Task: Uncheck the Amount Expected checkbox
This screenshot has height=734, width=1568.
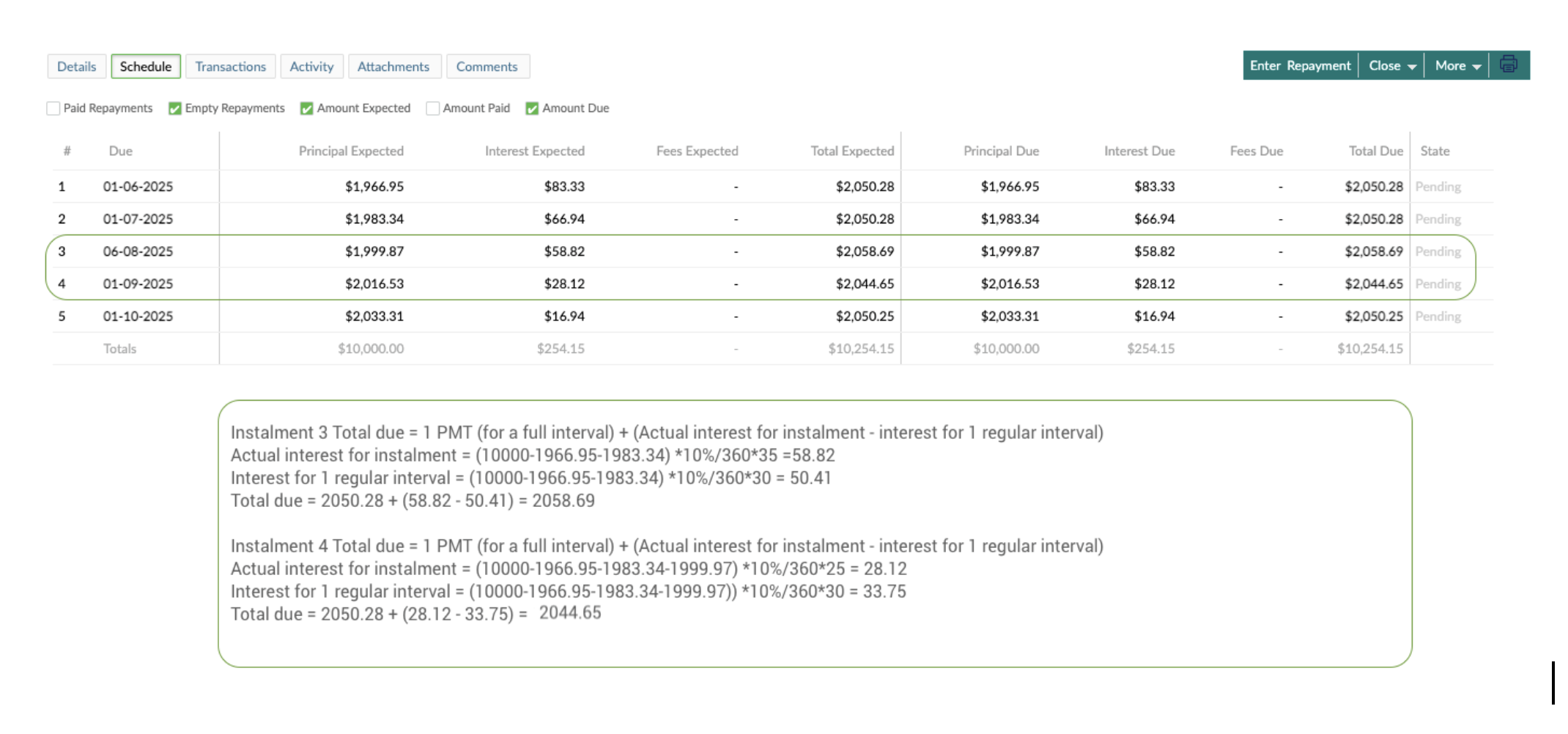Action: (x=306, y=108)
